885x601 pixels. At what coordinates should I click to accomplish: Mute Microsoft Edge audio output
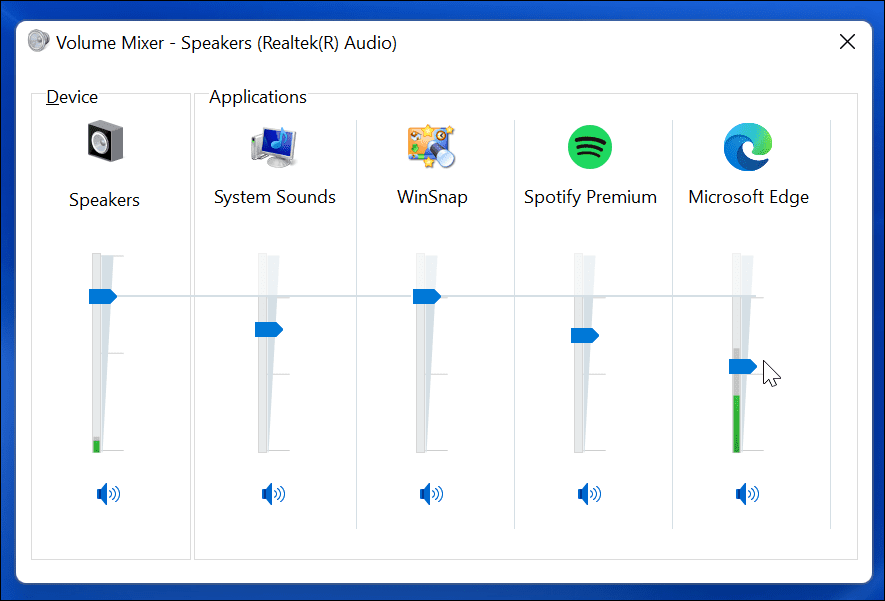747,493
